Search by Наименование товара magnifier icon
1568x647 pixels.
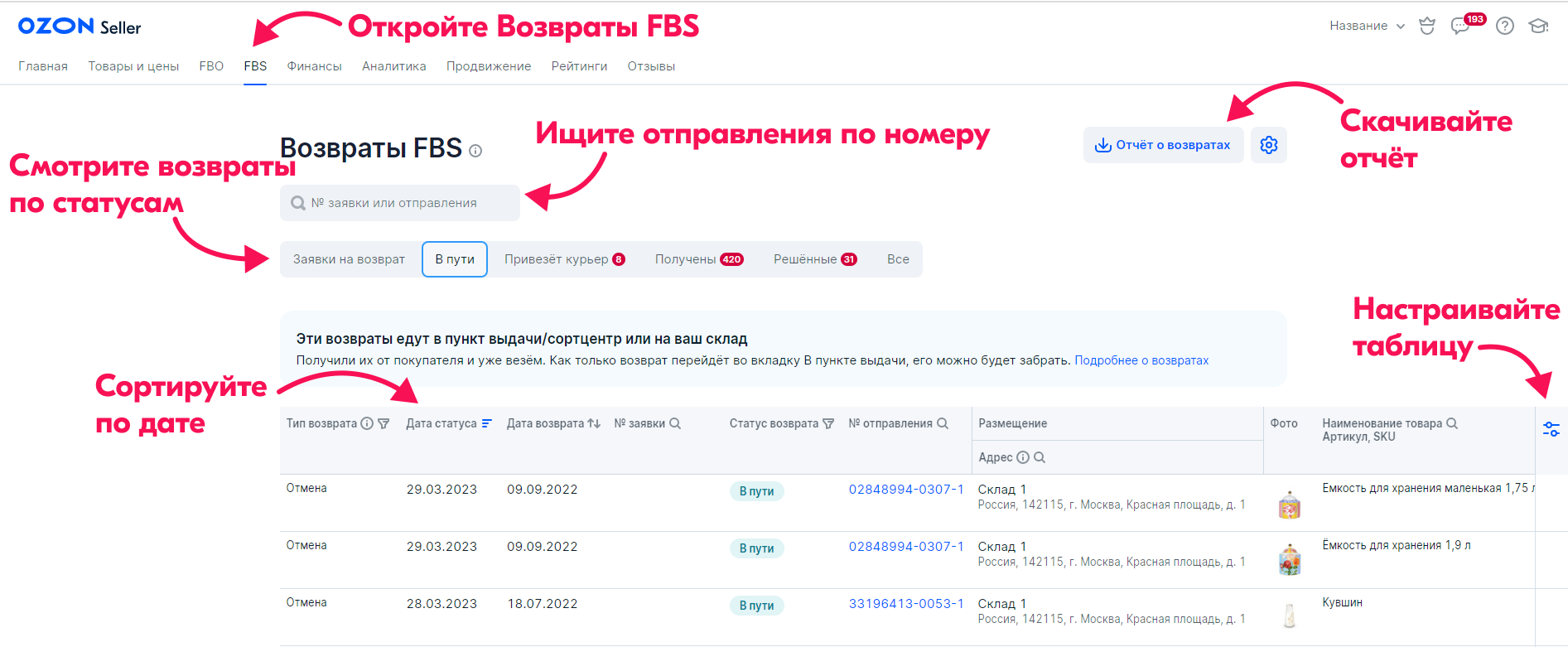(x=1452, y=423)
